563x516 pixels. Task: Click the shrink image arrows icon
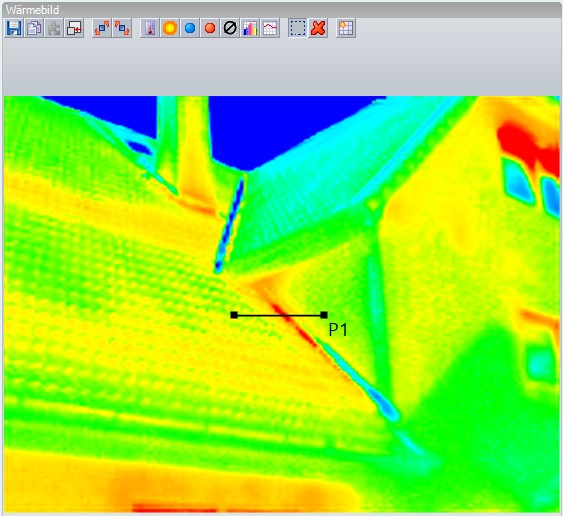coord(122,28)
